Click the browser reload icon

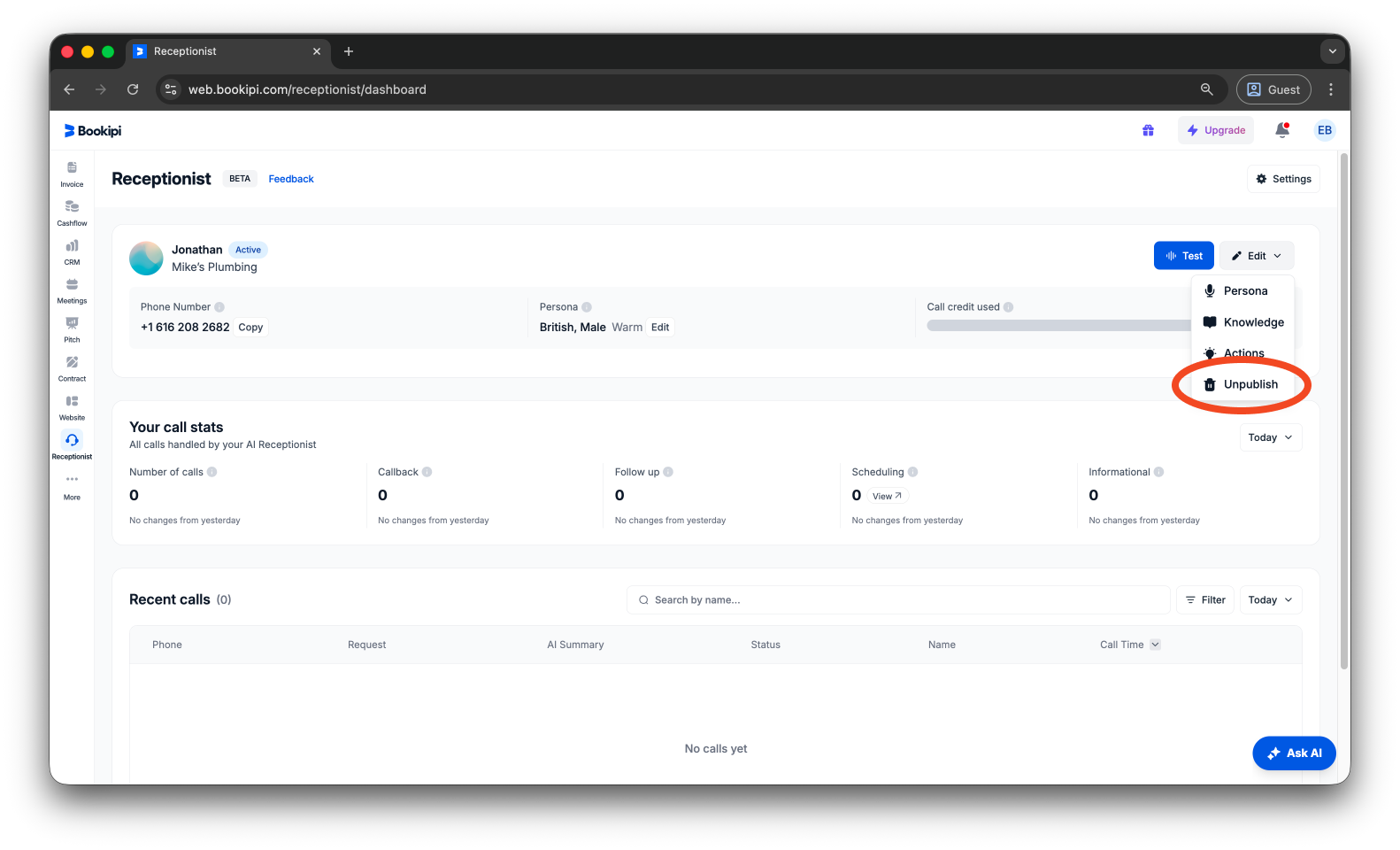pos(133,89)
